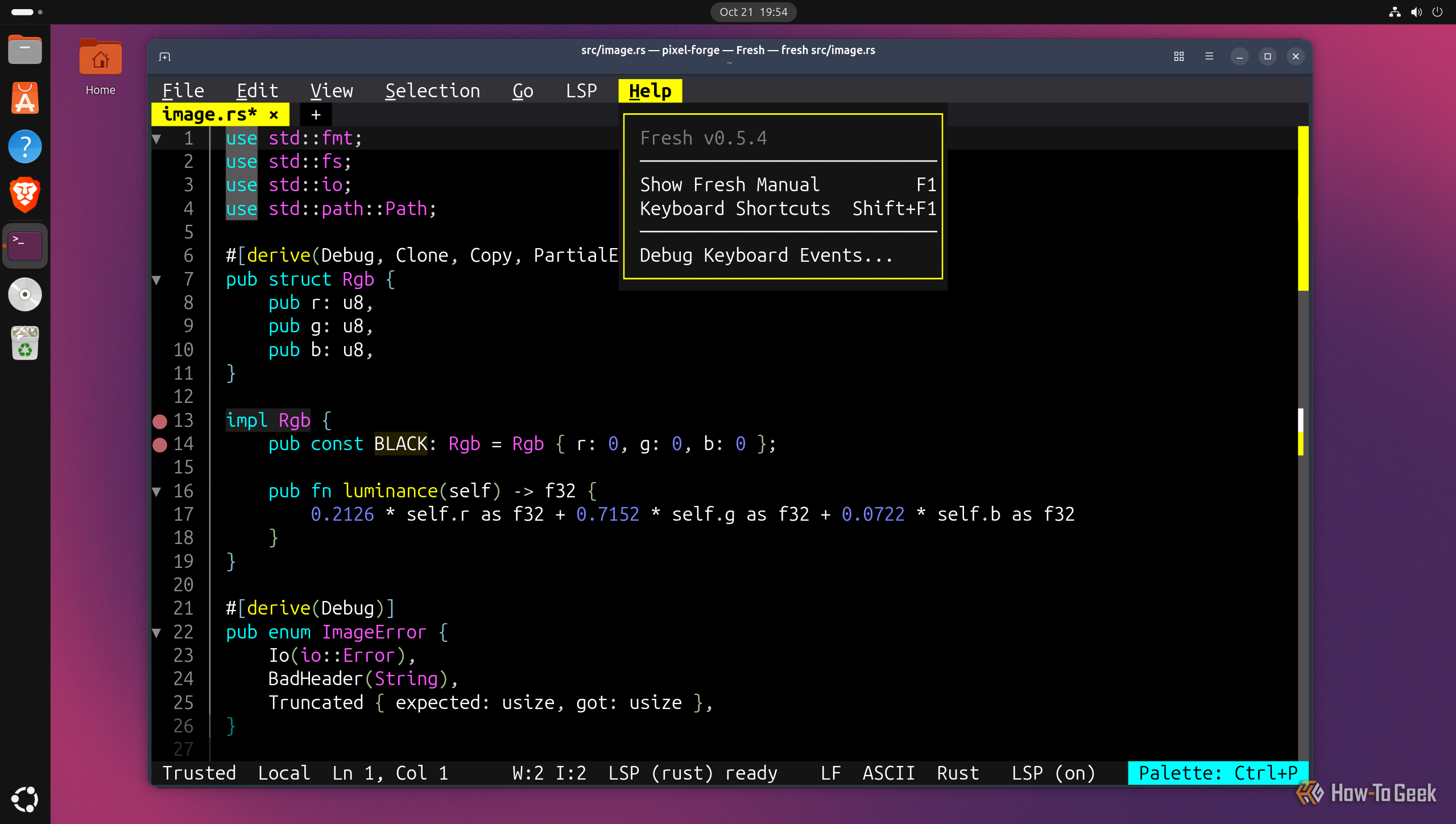Image resolution: width=1456 pixels, height=824 pixels.
Task: Close the Help menu
Action: (x=650, y=91)
